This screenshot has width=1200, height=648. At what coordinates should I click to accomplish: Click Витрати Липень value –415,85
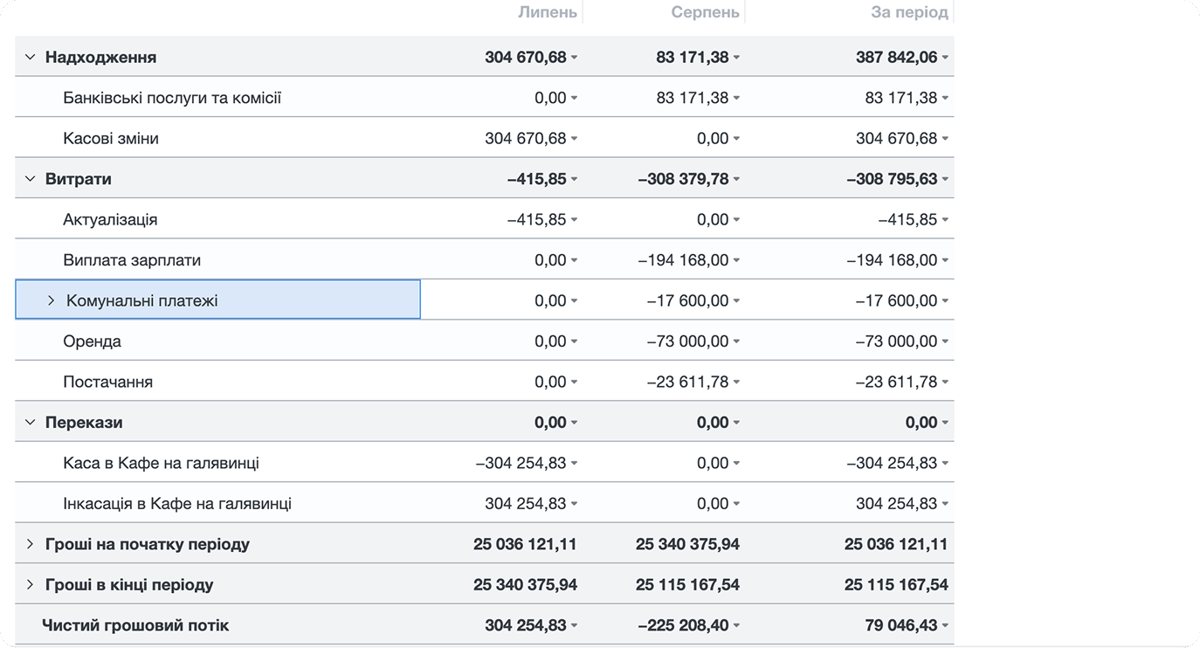click(537, 179)
